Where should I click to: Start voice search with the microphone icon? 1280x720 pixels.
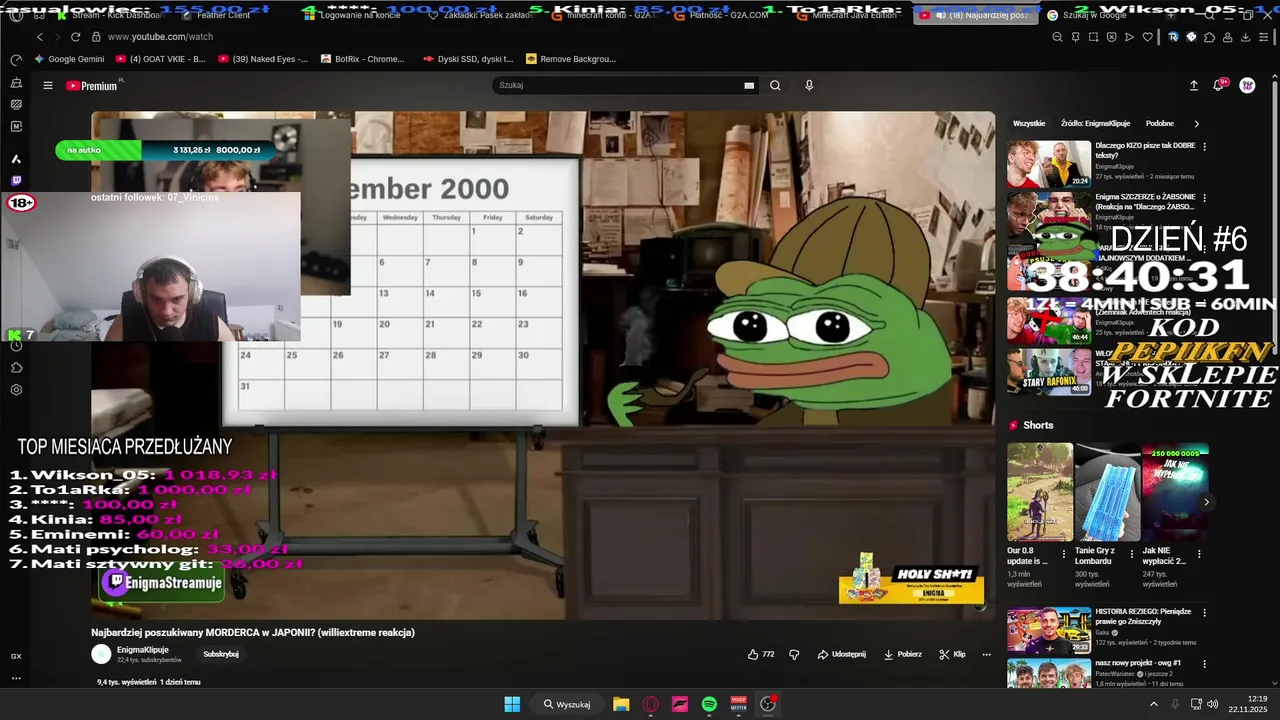click(809, 86)
